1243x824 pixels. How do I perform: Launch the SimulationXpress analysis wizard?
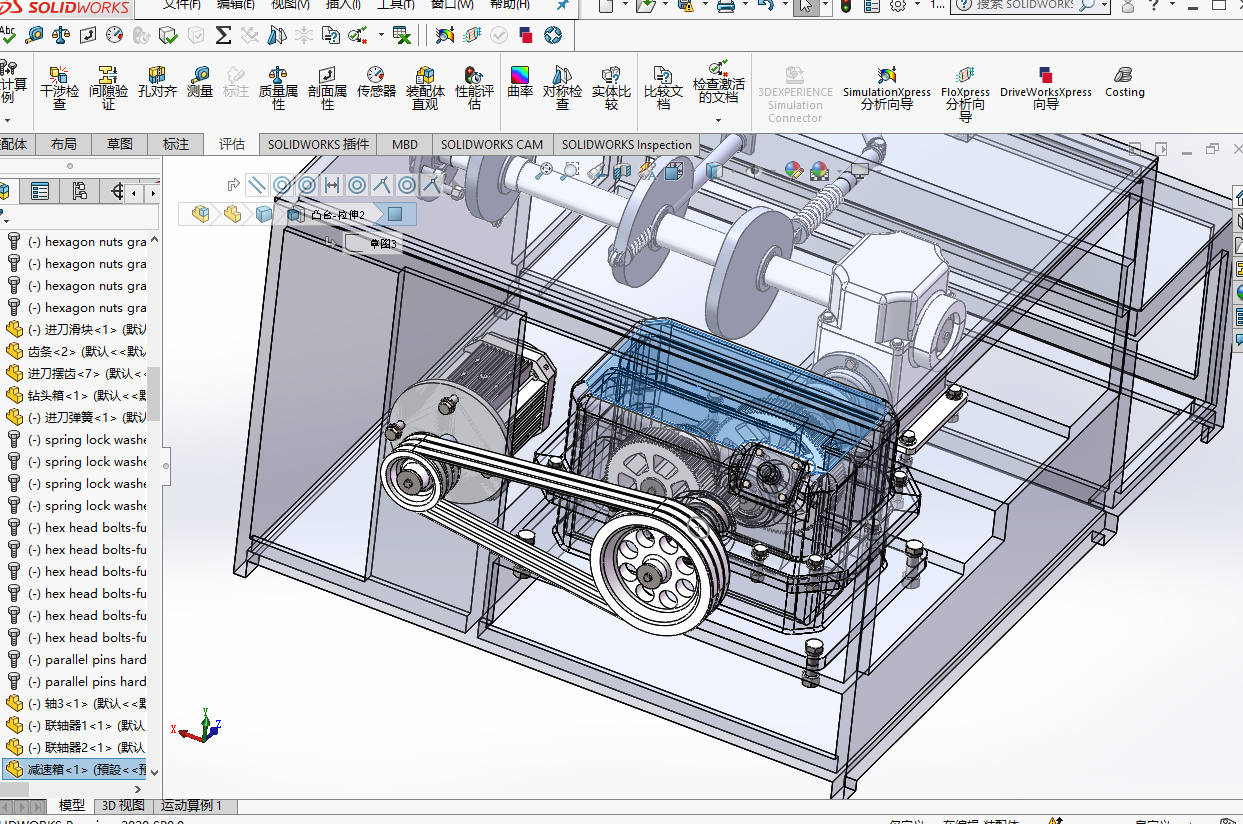point(886,88)
